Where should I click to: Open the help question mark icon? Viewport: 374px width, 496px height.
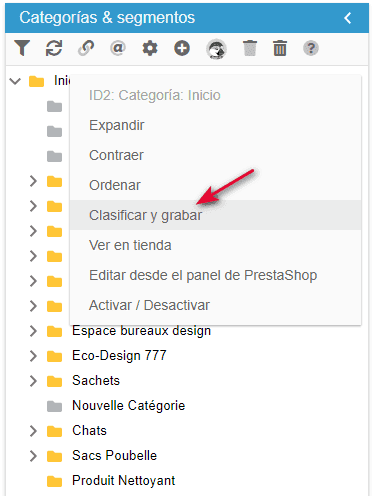tap(311, 48)
